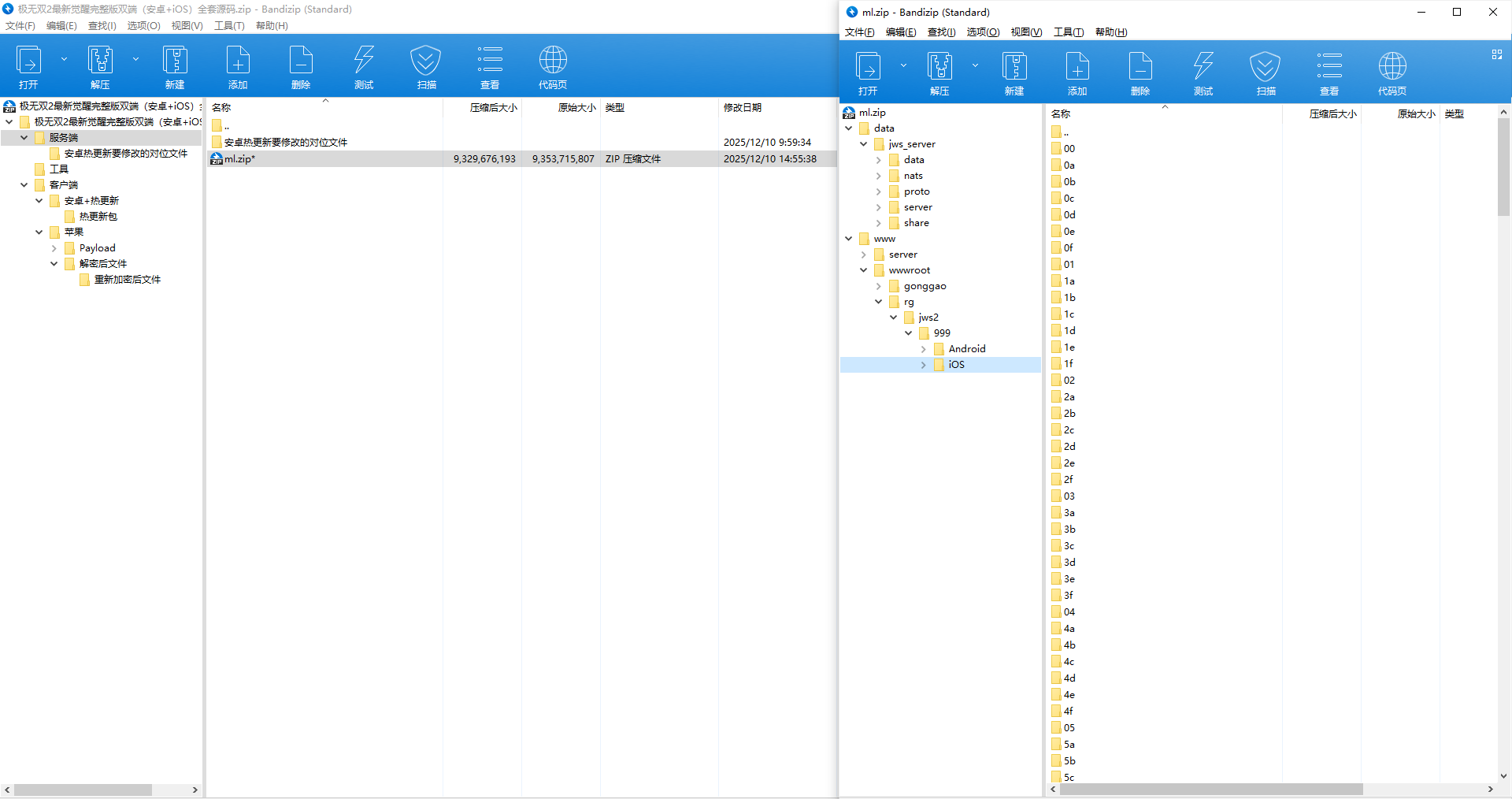Sort by 压缩后大小 column header in ml.zip window

point(1332,114)
